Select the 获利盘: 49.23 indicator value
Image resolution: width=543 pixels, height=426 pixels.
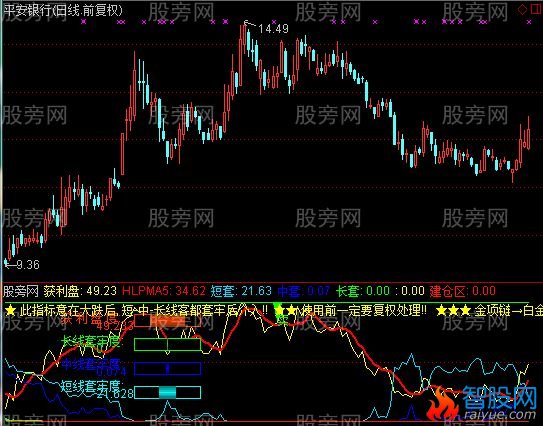[x=80, y=291]
